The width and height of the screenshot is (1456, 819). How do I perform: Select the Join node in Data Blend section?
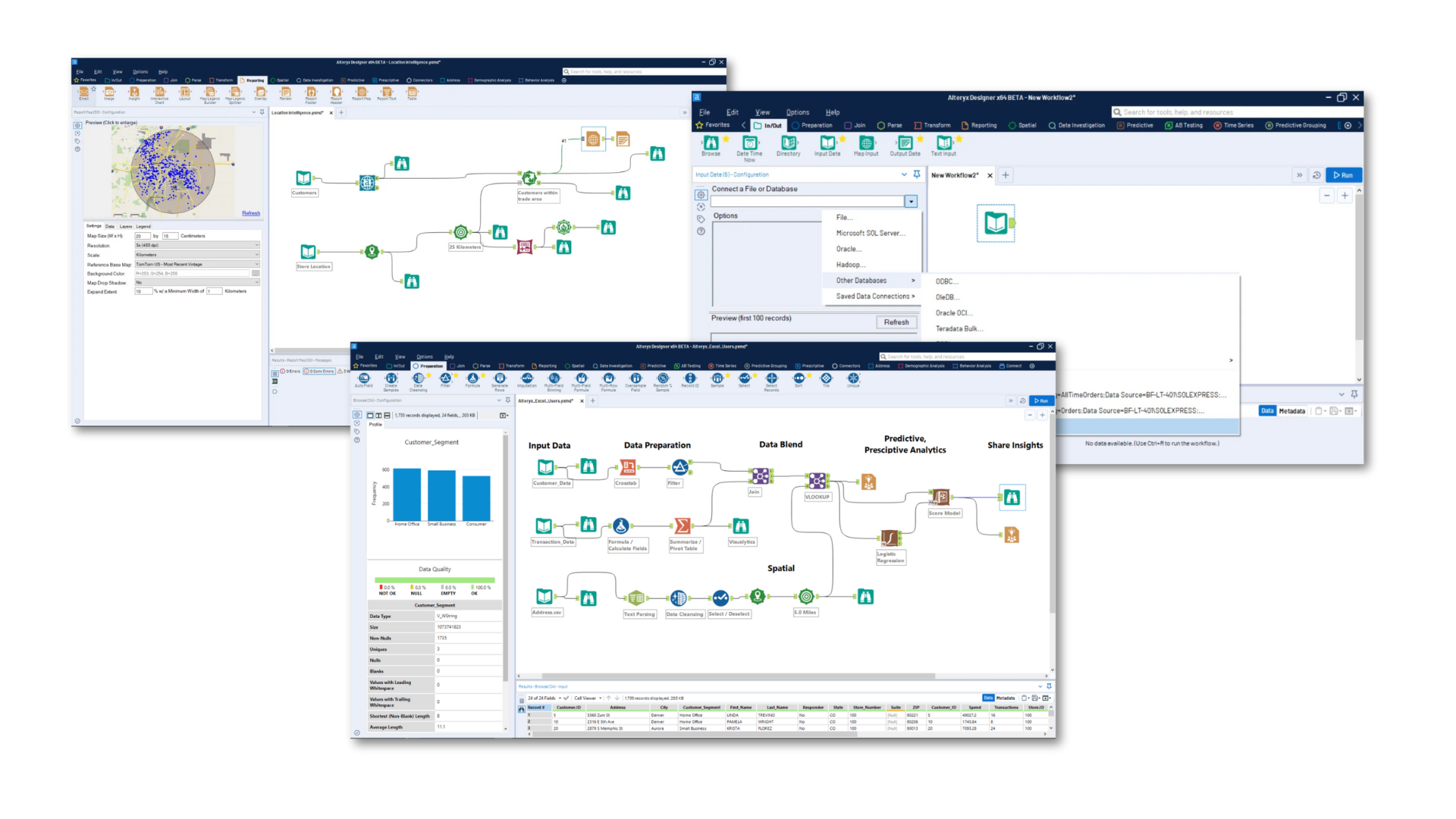point(760,476)
